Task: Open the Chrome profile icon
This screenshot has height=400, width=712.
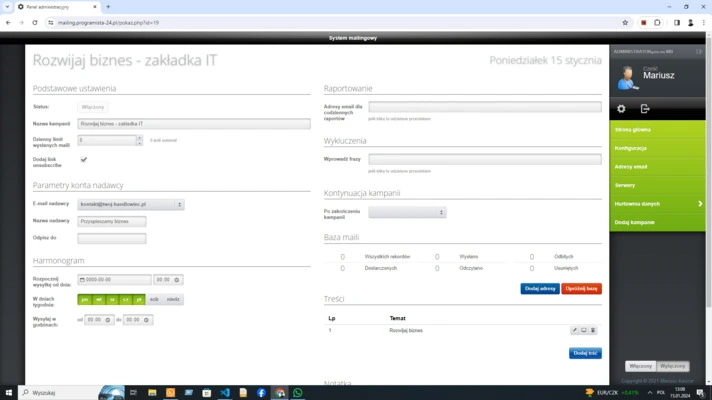Action: (x=691, y=23)
